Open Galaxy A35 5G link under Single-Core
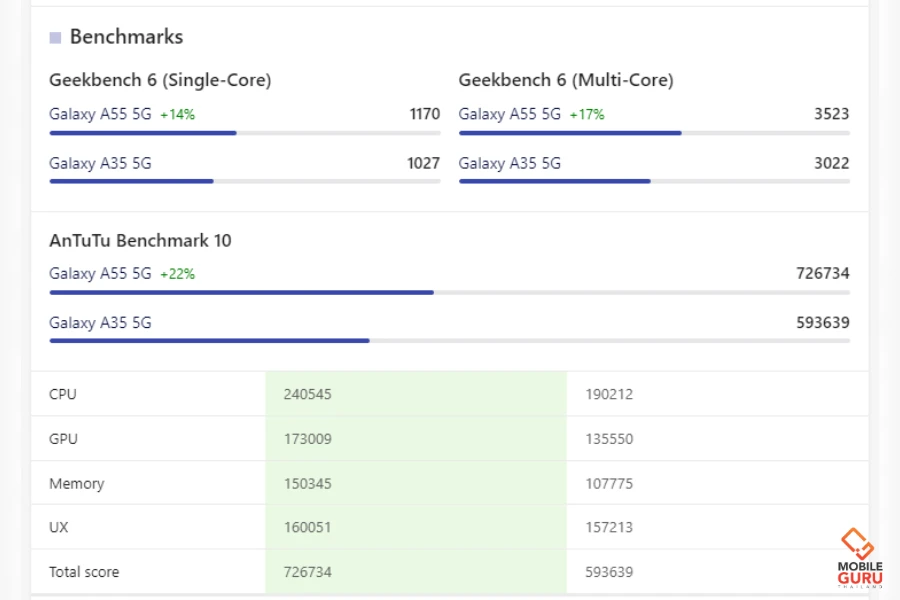 pos(100,163)
